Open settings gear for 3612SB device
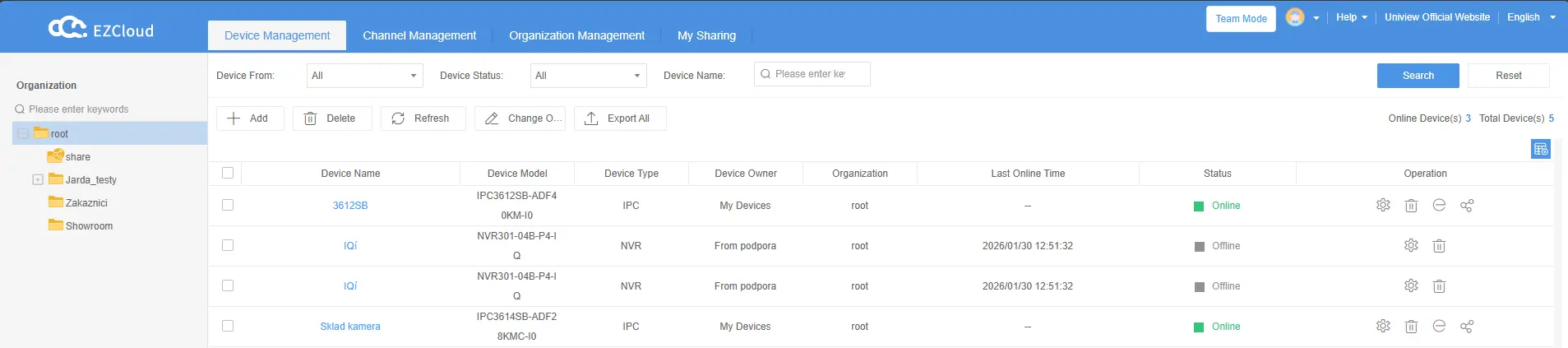 (x=1383, y=206)
